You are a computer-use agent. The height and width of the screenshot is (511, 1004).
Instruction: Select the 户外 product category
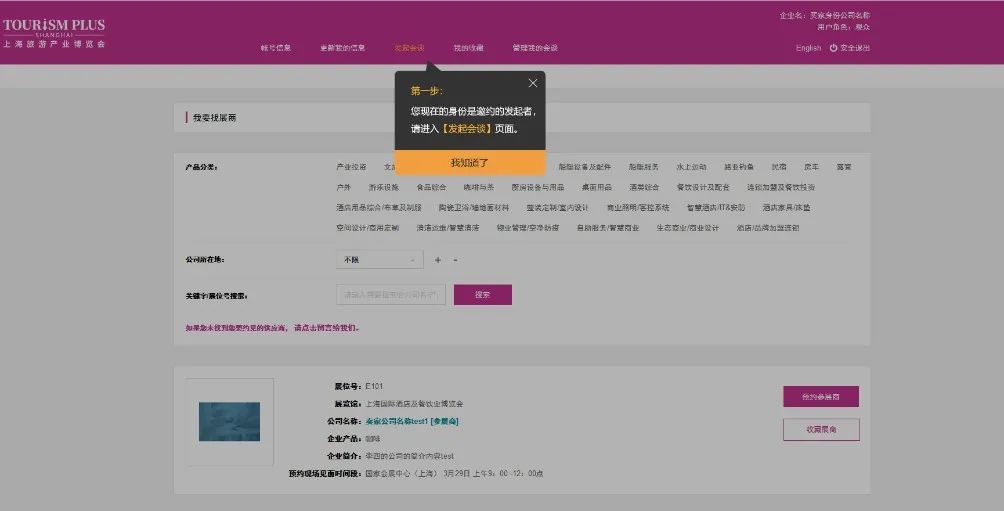pyautogui.click(x=344, y=188)
